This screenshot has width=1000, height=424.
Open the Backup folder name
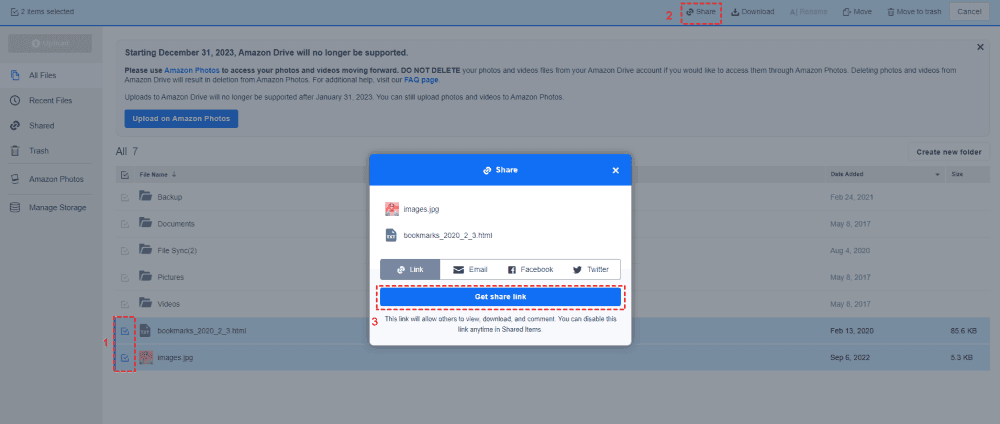coord(170,198)
